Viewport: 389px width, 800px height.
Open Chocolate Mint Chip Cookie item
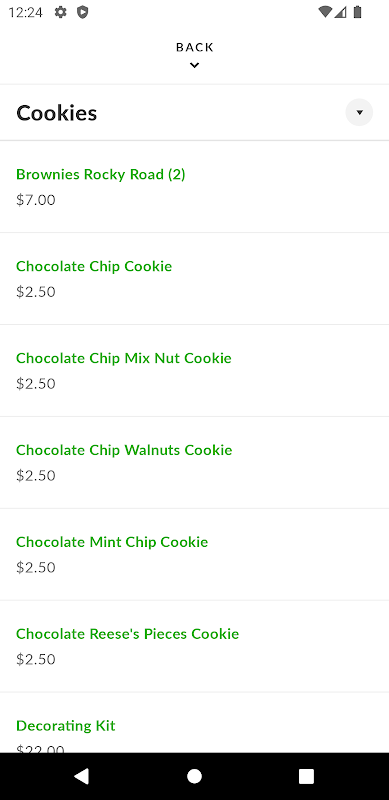[x=194, y=554]
